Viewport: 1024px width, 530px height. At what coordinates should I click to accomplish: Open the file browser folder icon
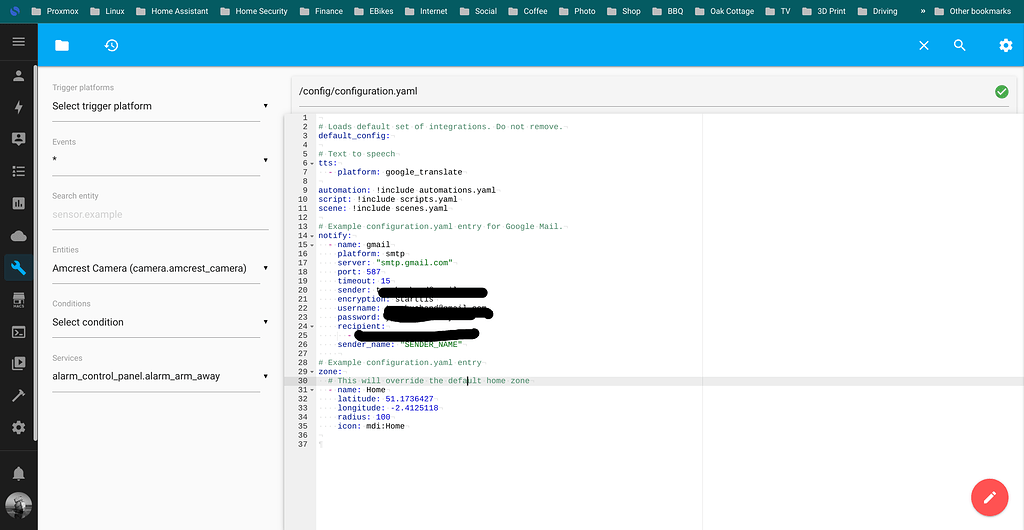pos(62,46)
